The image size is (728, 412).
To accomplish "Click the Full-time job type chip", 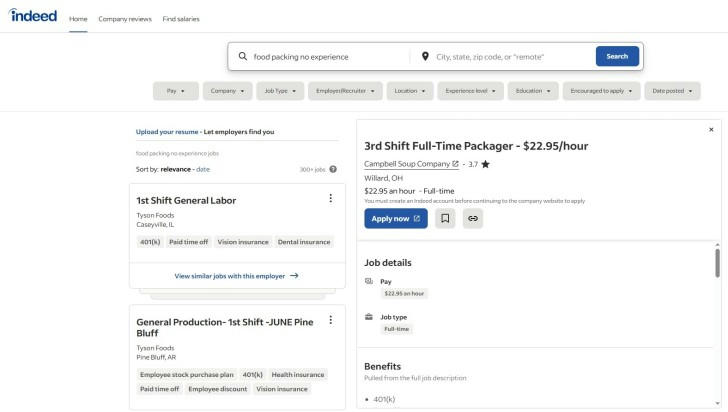I will click(x=396, y=329).
